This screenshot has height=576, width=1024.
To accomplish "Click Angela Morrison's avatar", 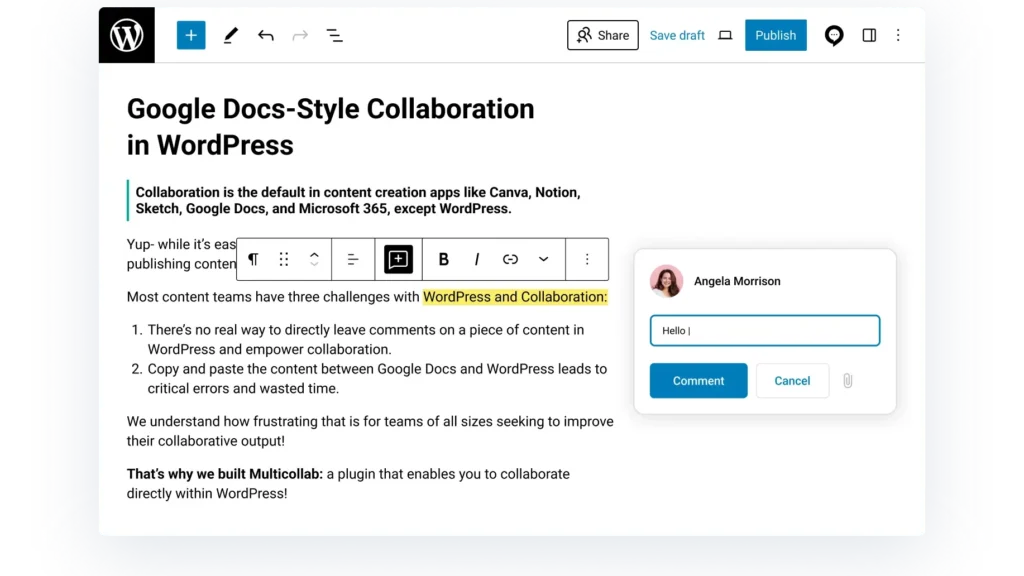I will tap(666, 281).
